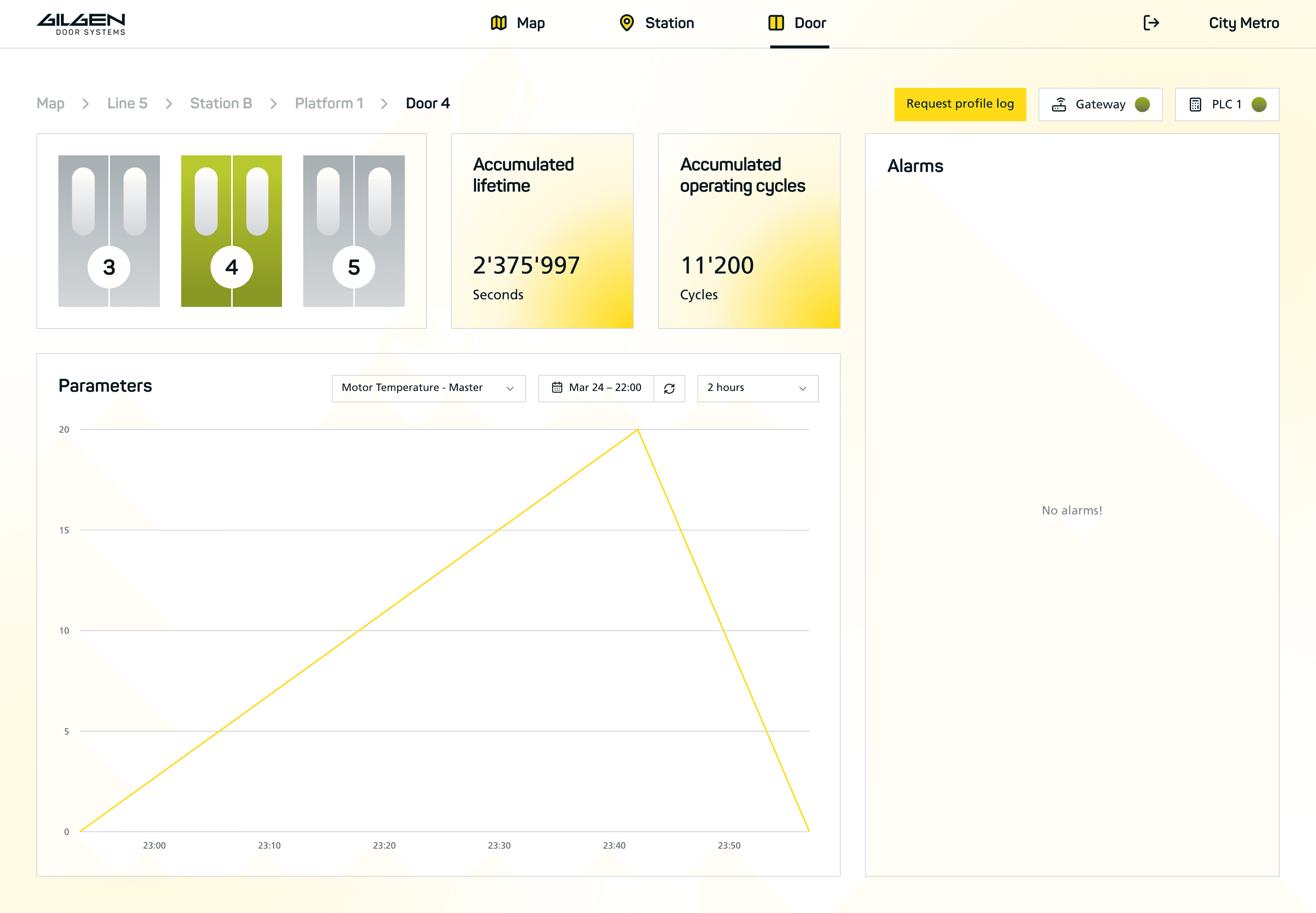Screen dimensions: 1316x913
Task: Open Station B breadcrumb link
Action: point(221,103)
